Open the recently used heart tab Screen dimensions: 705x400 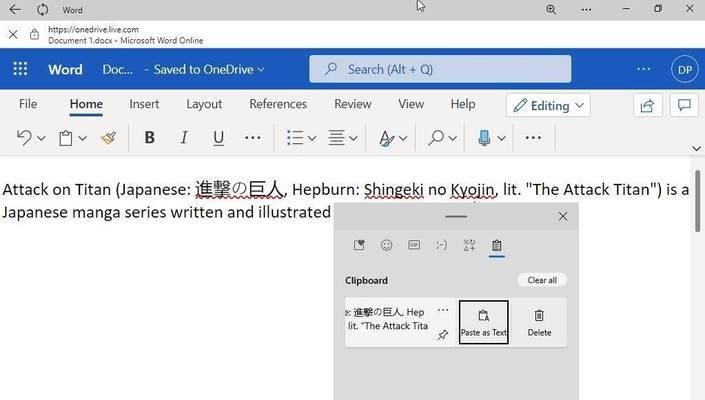(359, 245)
